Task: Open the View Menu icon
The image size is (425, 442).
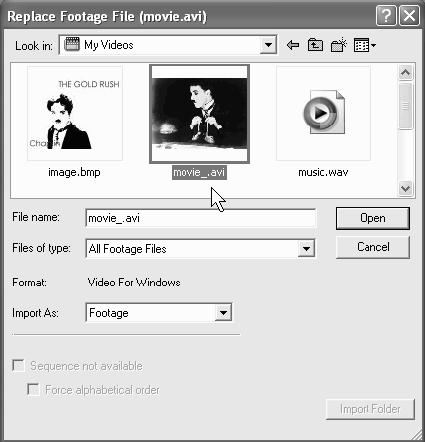Action: pyautogui.click(x=365, y=45)
